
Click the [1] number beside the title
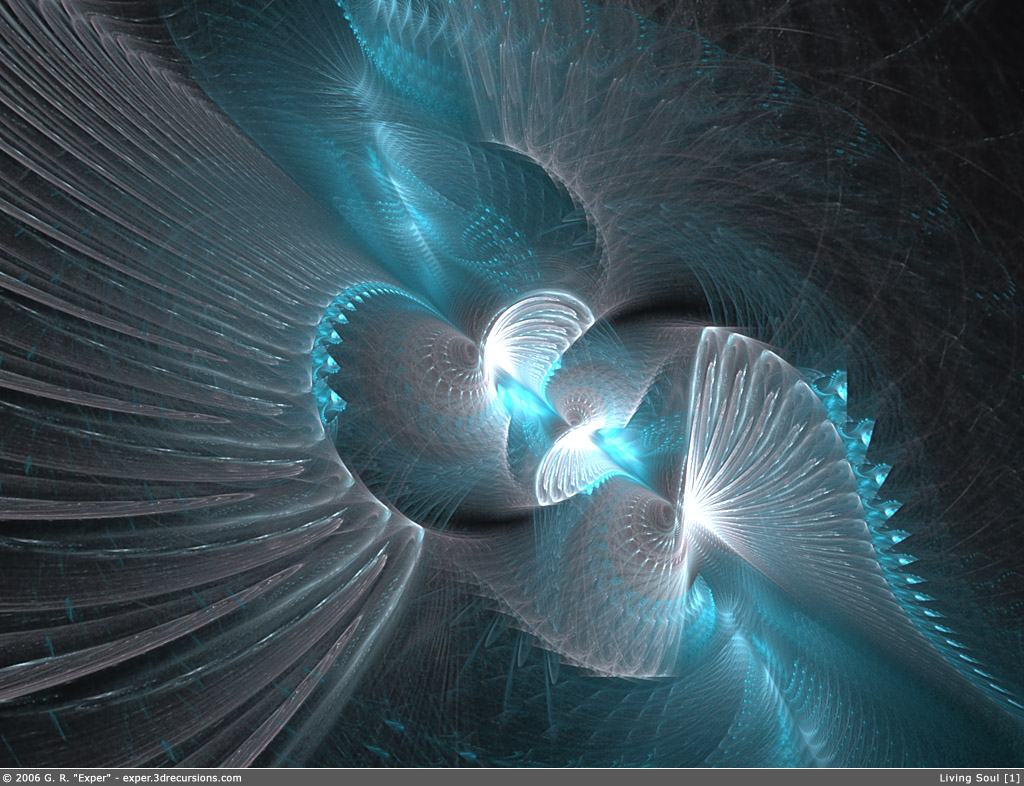pyautogui.click(x=1011, y=778)
